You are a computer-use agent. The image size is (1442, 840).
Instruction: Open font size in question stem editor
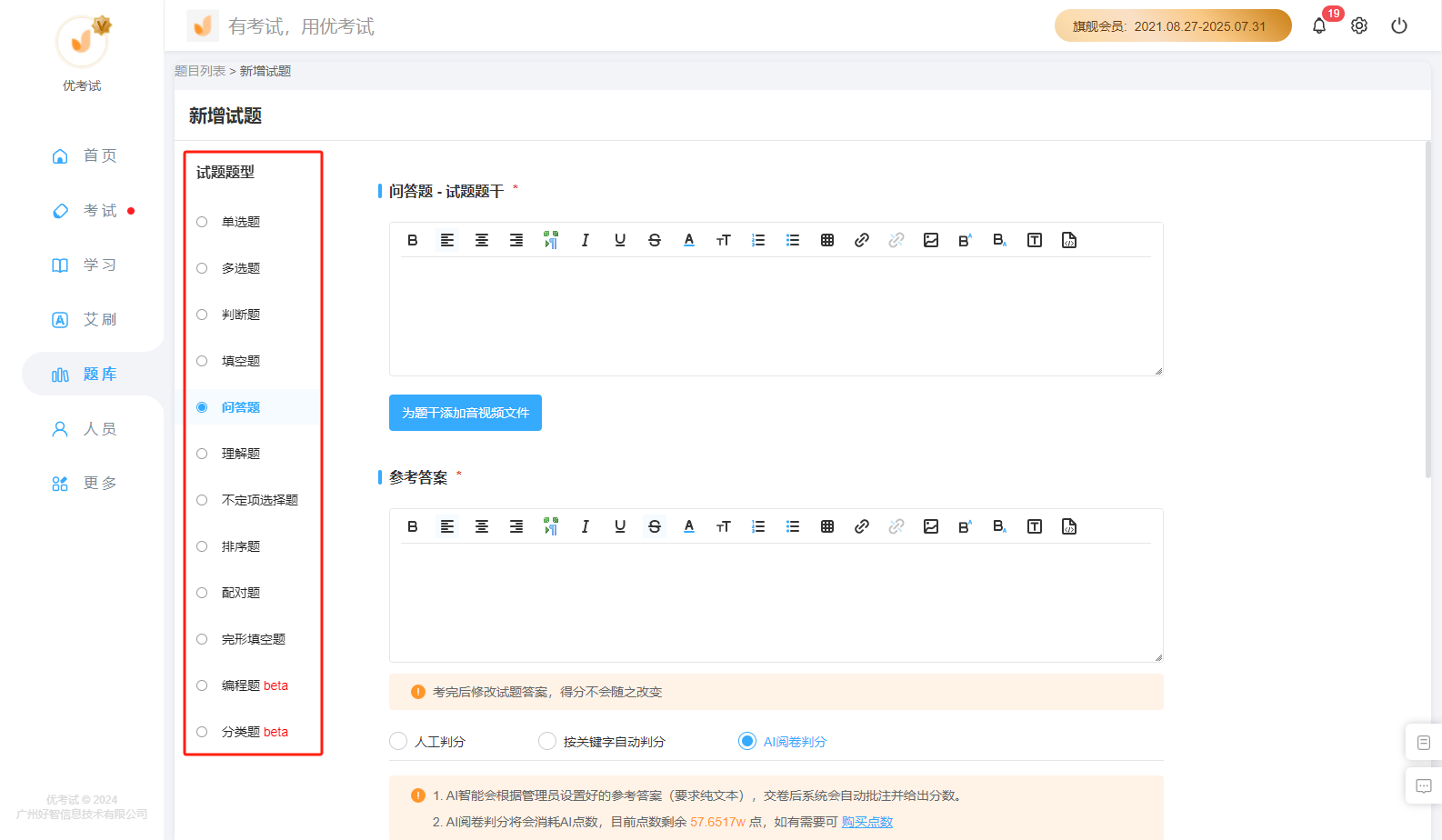point(724,240)
